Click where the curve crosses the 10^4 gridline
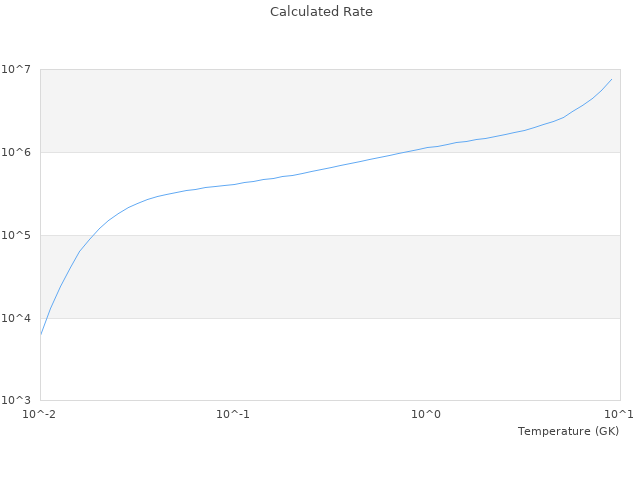Image resolution: width=640 pixels, height=480 pixels. (x=47, y=318)
